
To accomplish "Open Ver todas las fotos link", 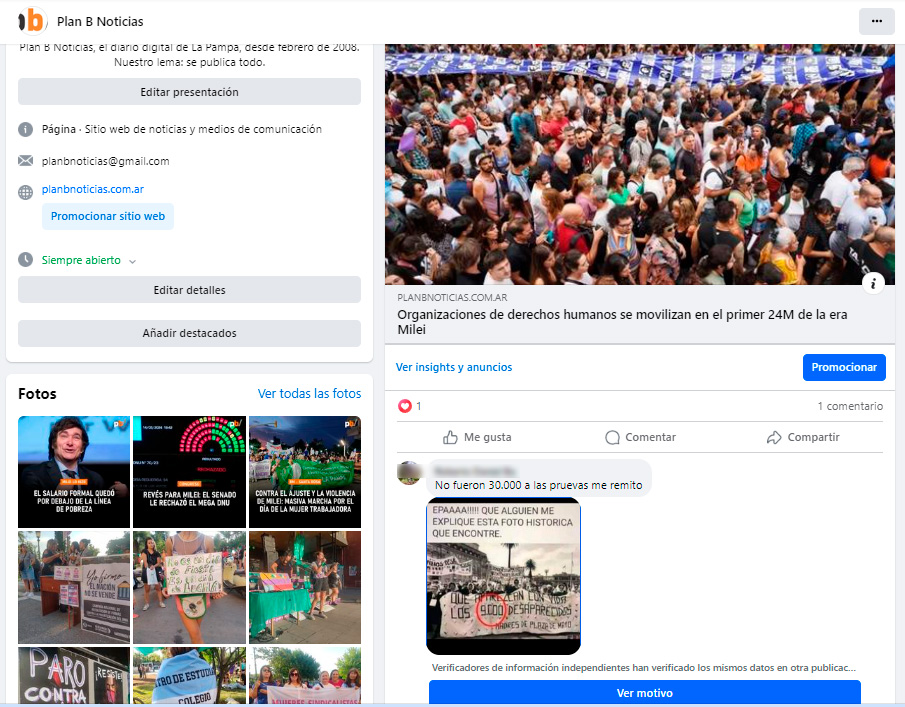I will [x=309, y=394].
